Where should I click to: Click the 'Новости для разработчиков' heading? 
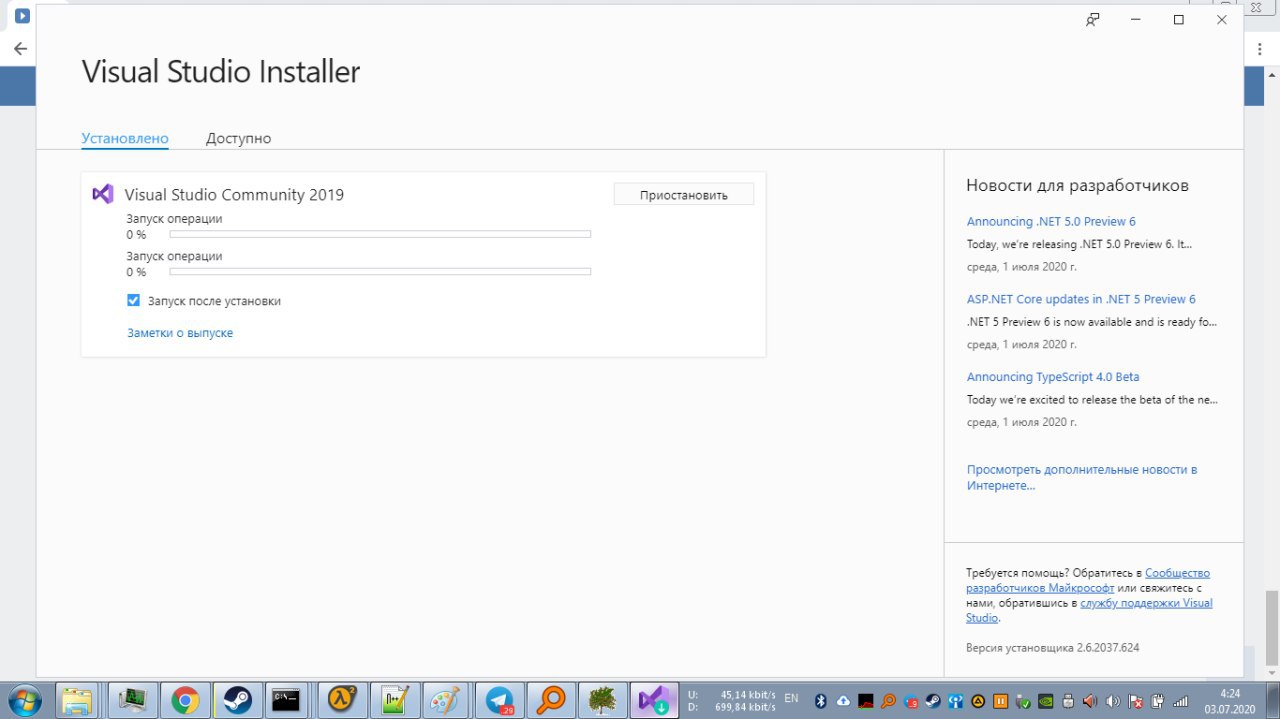(1077, 185)
